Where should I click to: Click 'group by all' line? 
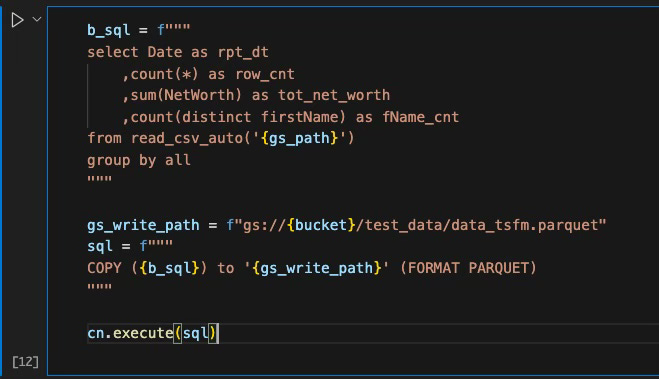coord(139,160)
